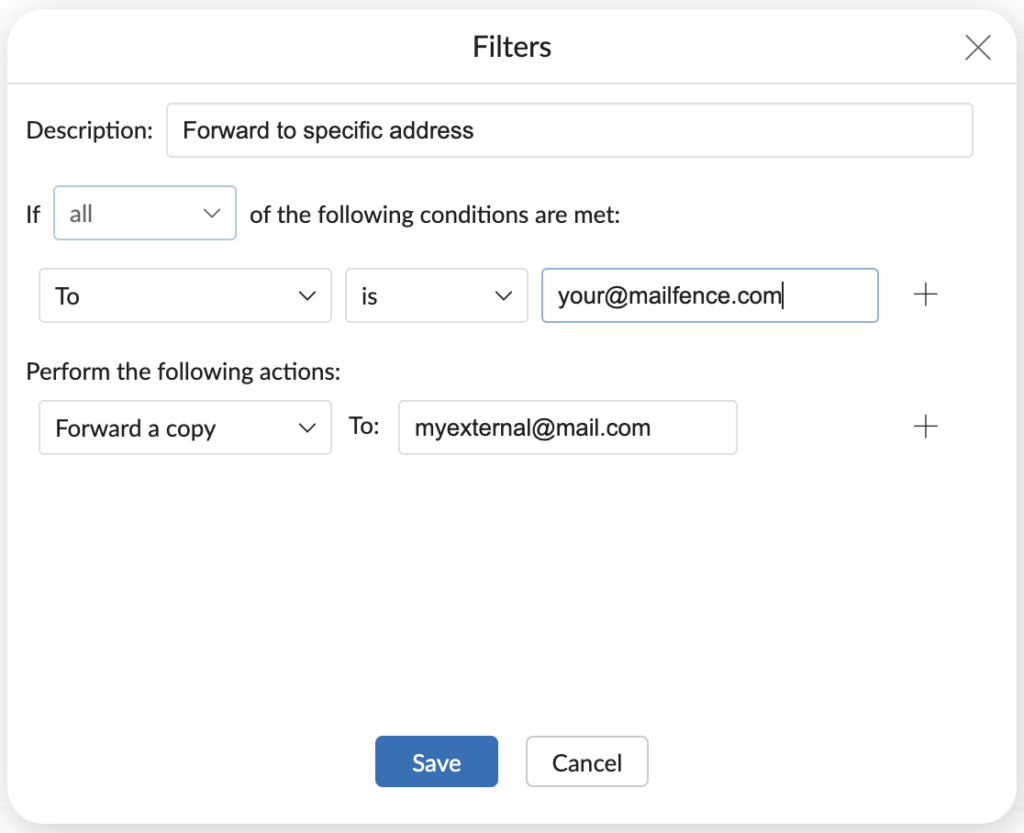Open the 'To' header field dropdown
This screenshot has height=833, width=1024.
point(184,296)
